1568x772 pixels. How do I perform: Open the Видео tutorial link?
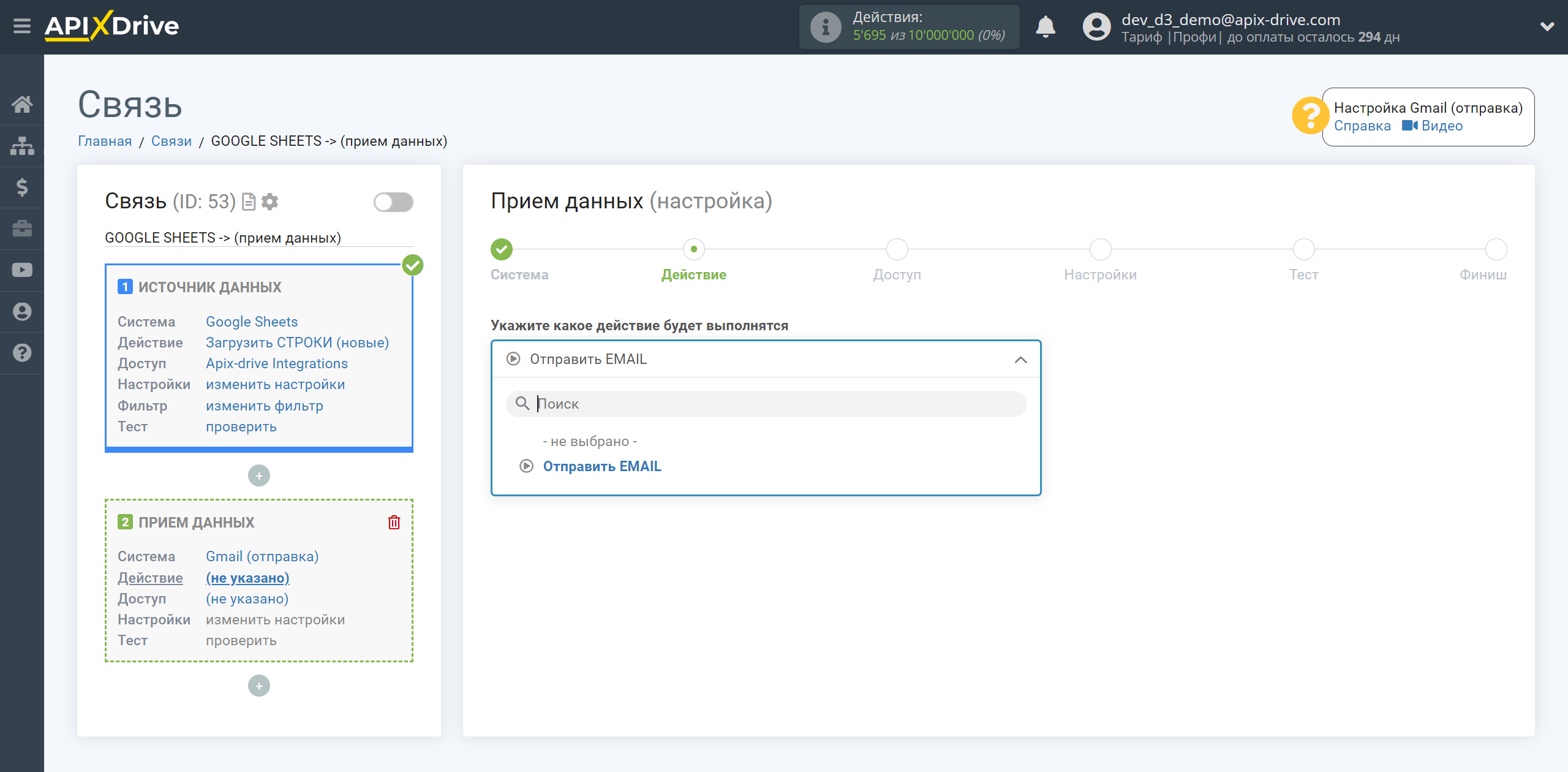[1433, 126]
